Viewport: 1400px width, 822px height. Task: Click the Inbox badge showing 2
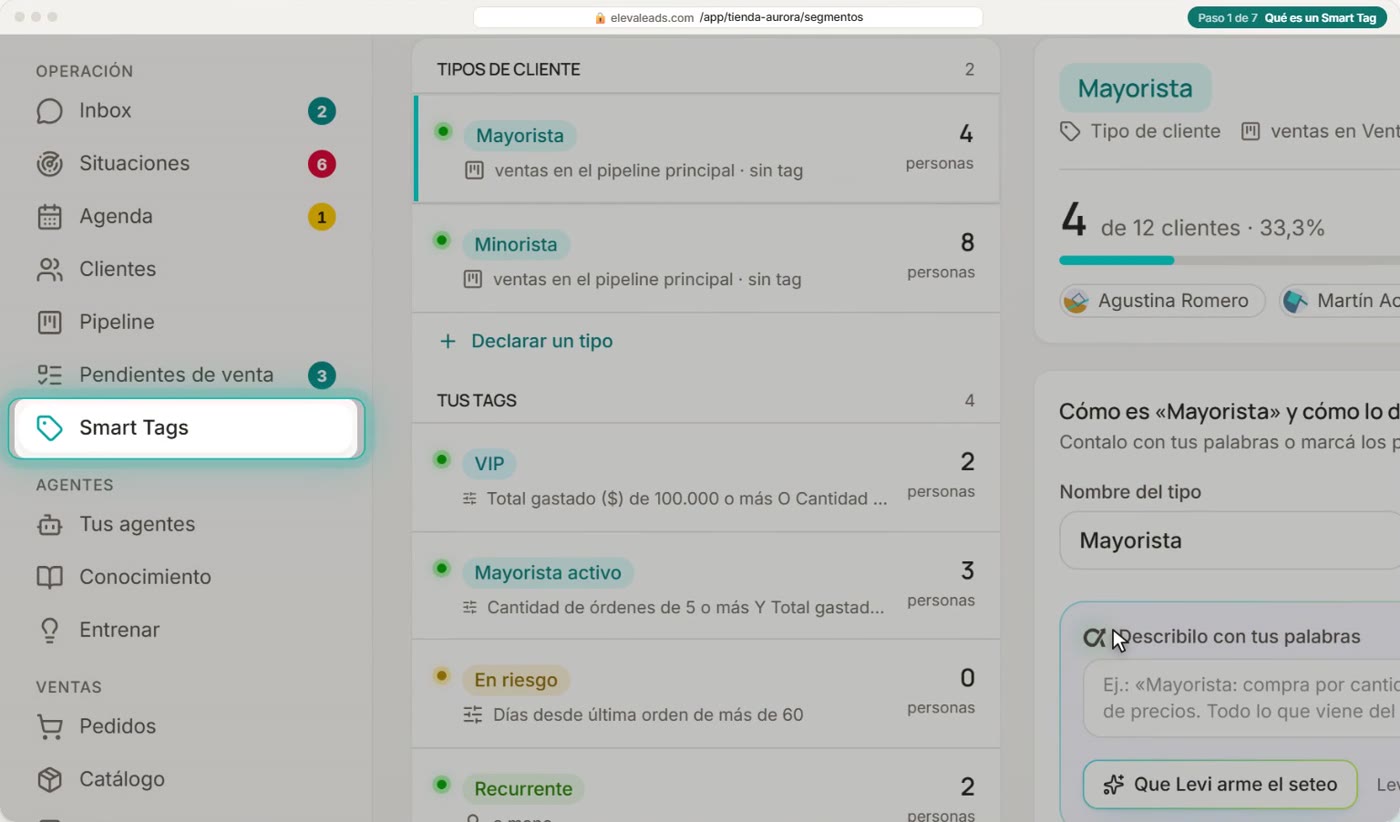(321, 111)
